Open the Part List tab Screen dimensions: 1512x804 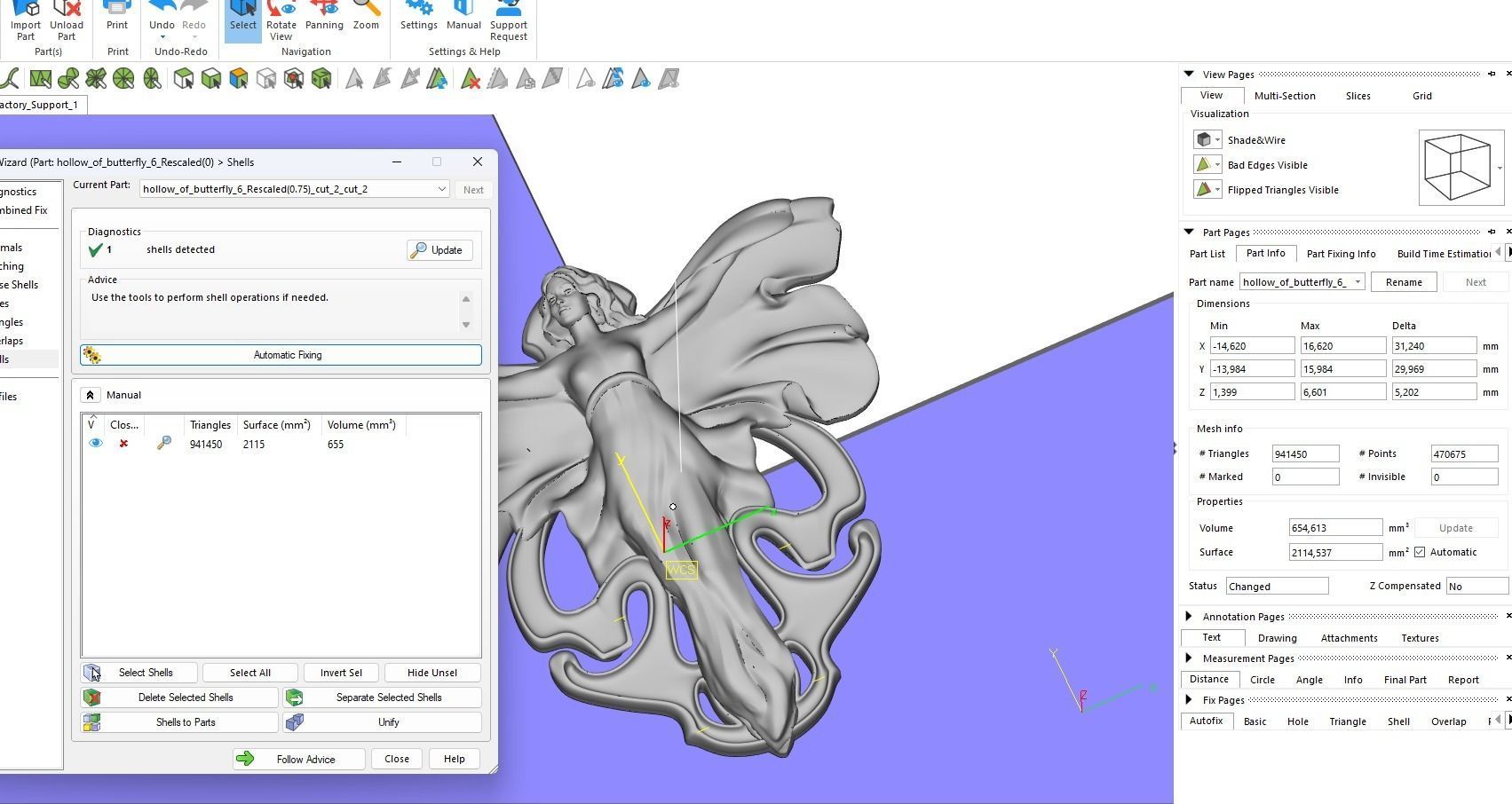1207,254
